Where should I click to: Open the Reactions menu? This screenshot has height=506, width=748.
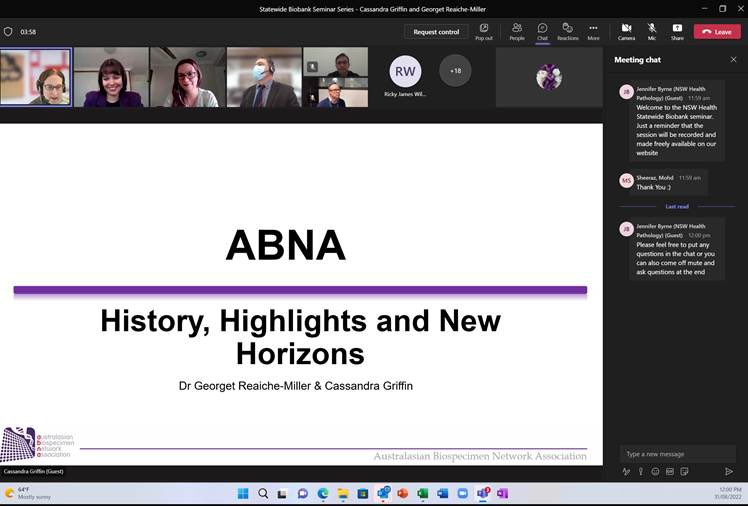tap(568, 31)
